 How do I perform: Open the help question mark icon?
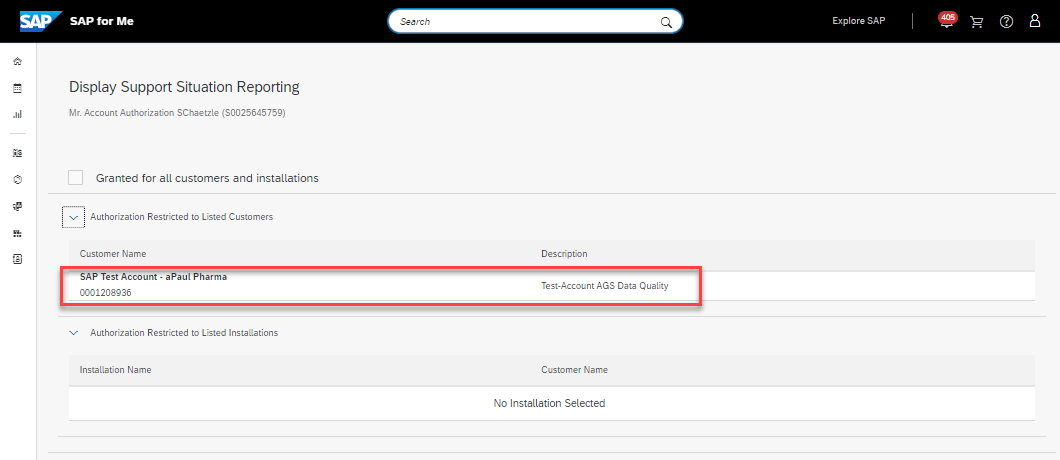pos(1006,22)
